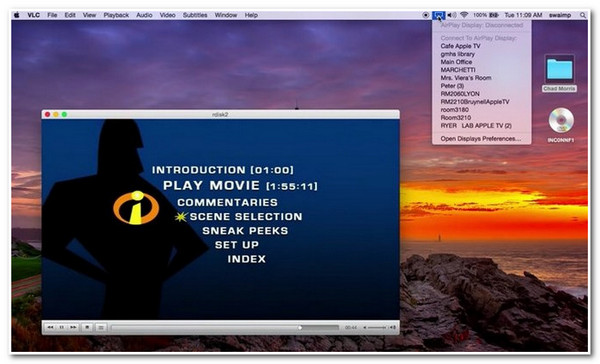
Task: Click Open Displays Preferences
Action: click(481, 139)
